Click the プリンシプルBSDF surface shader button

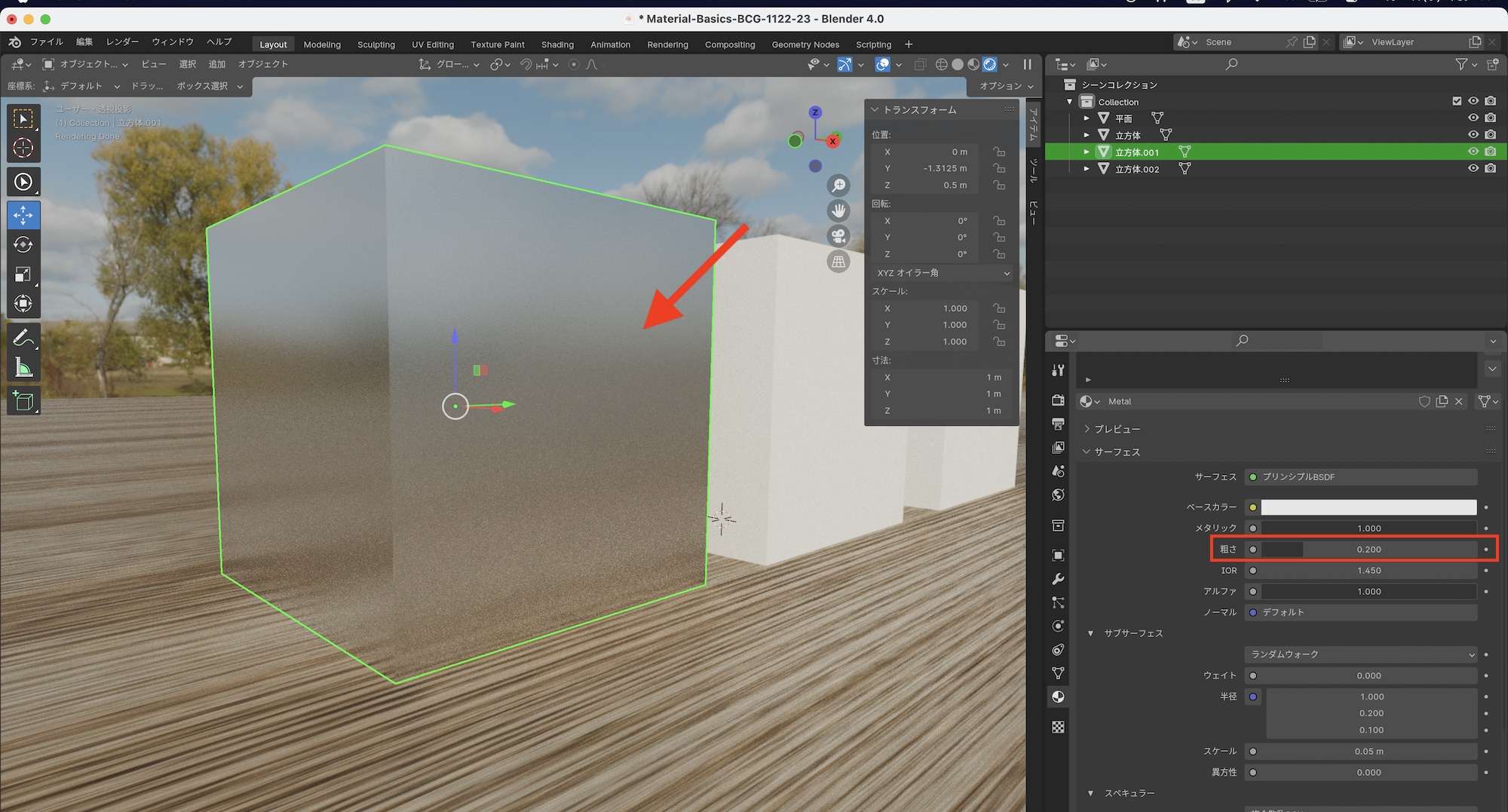1361,476
